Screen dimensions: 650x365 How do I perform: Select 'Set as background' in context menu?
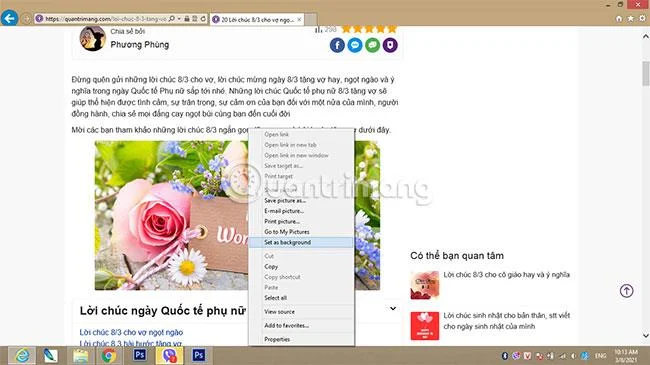[301, 242]
